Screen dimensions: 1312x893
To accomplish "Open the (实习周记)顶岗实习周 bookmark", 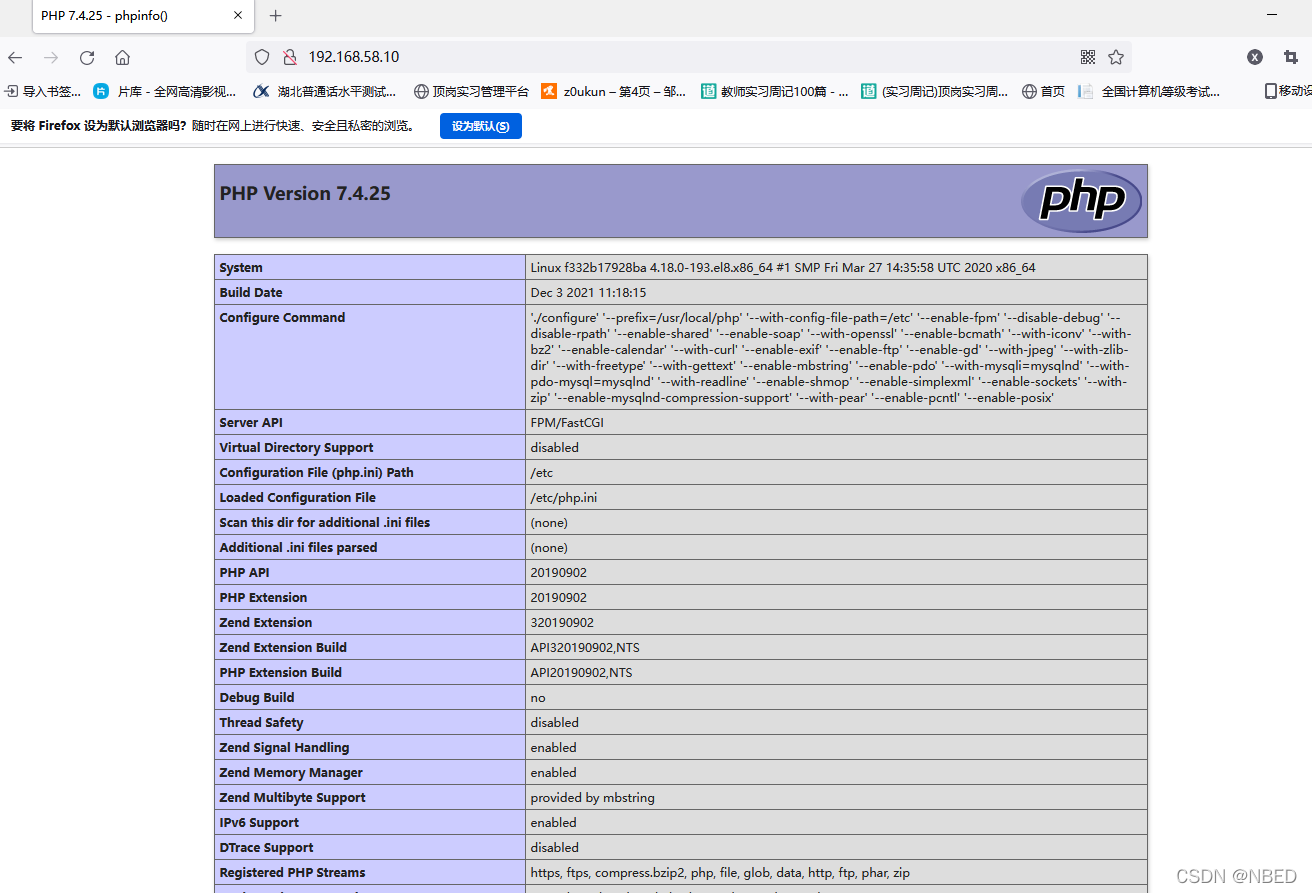I will pos(935,91).
